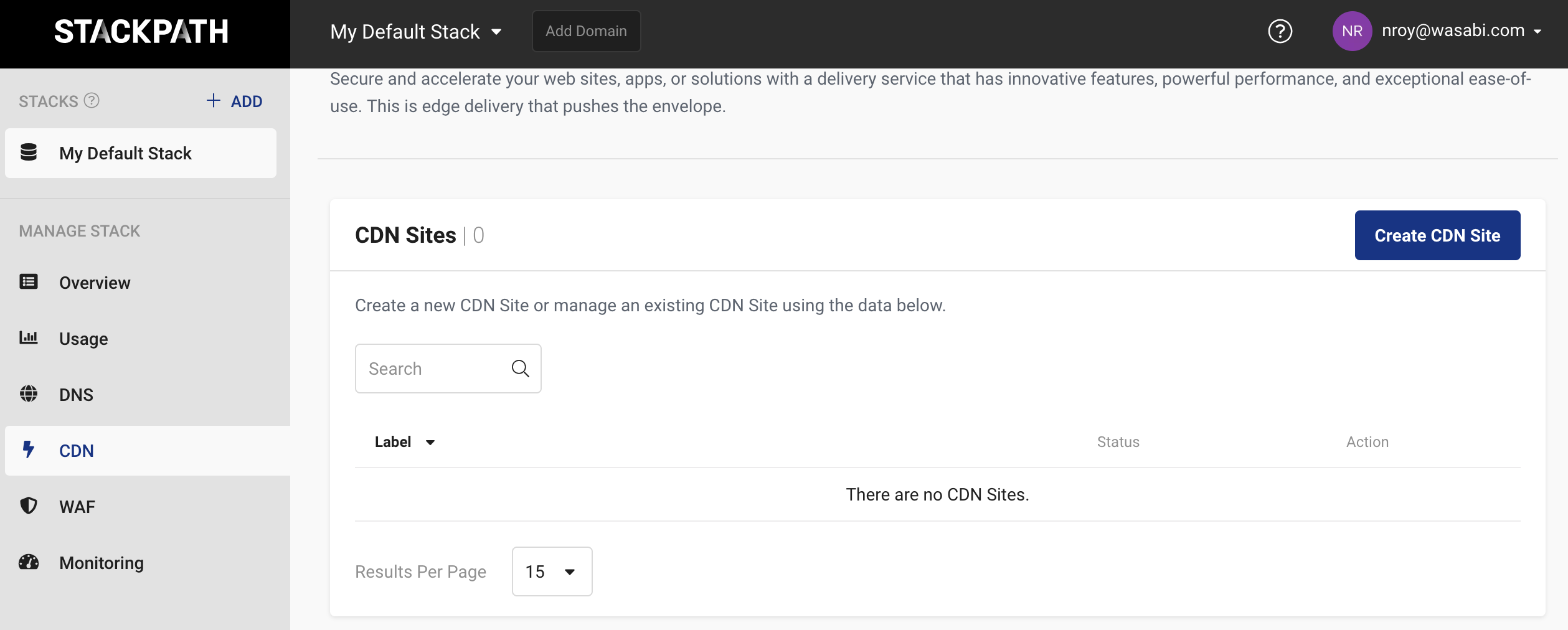Sort by Label column arrow
Viewport: 1568px width, 630px height.
coord(430,443)
